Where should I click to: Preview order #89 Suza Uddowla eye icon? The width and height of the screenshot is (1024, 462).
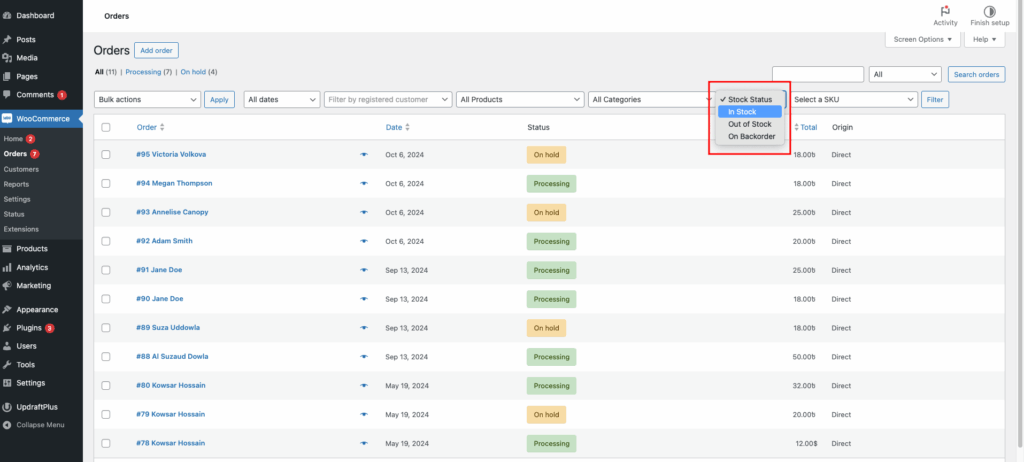(364, 327)
